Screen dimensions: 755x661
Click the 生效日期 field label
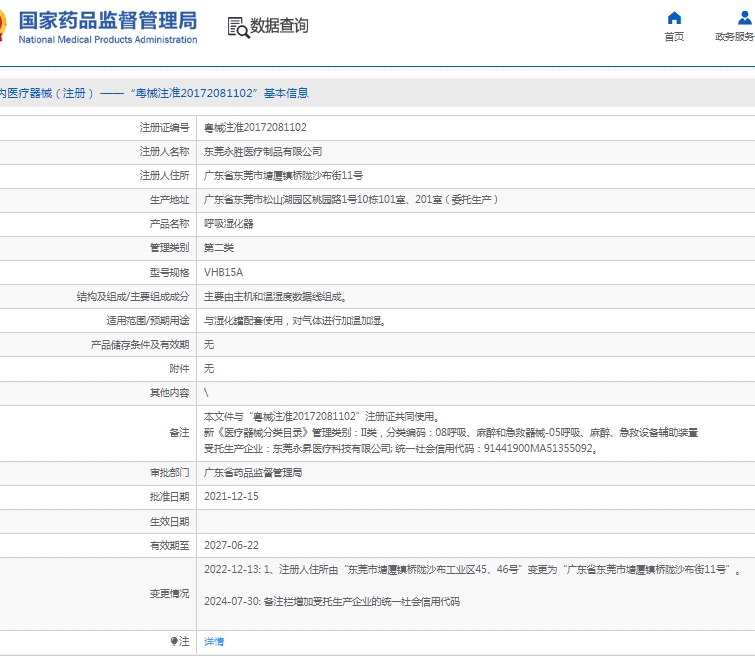(169, 521)
